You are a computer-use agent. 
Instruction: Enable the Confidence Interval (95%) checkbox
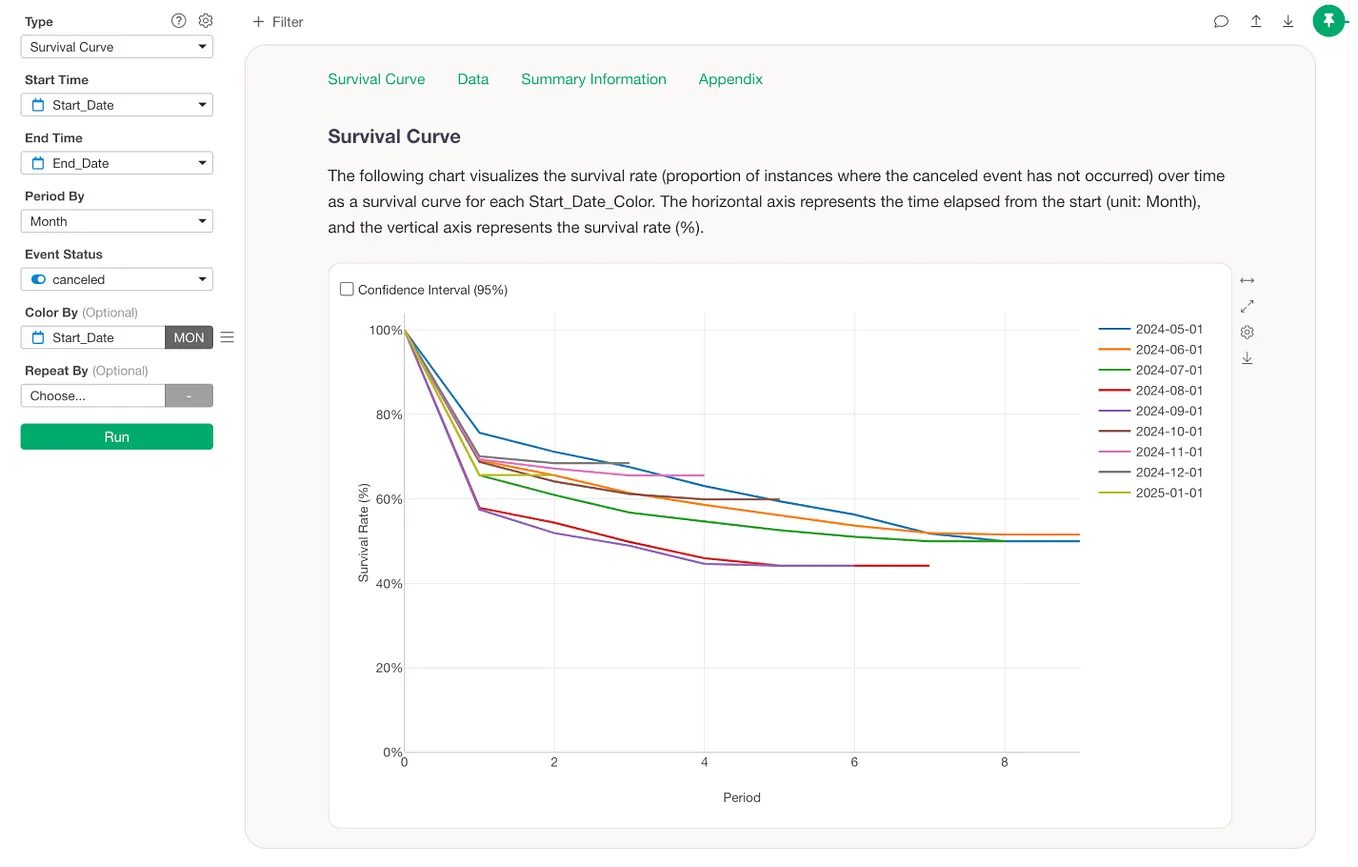coord(347,289)
